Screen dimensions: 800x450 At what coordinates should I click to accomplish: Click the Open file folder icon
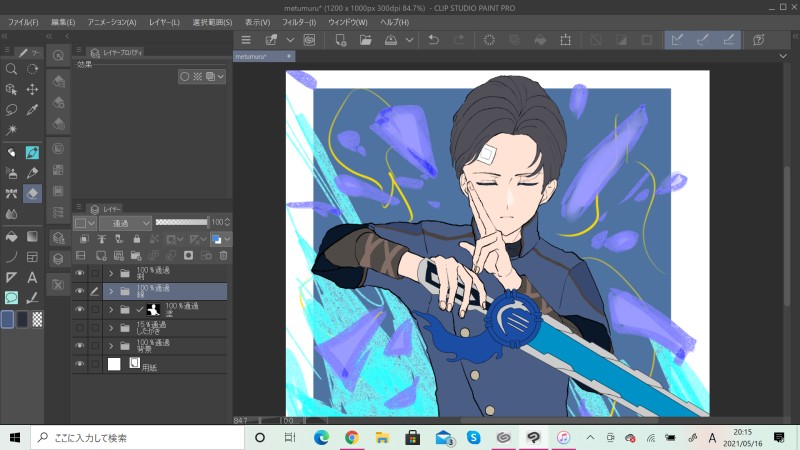[365, 40]
